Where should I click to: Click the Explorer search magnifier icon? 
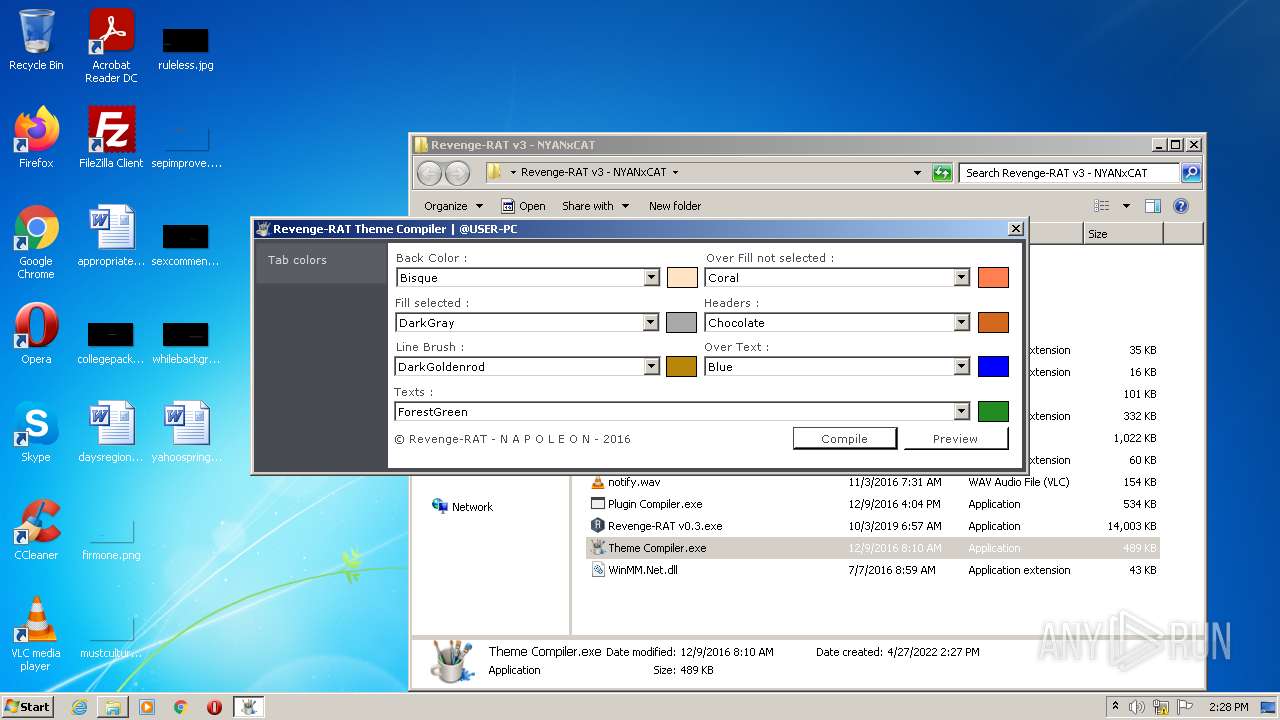[1190, 173]
